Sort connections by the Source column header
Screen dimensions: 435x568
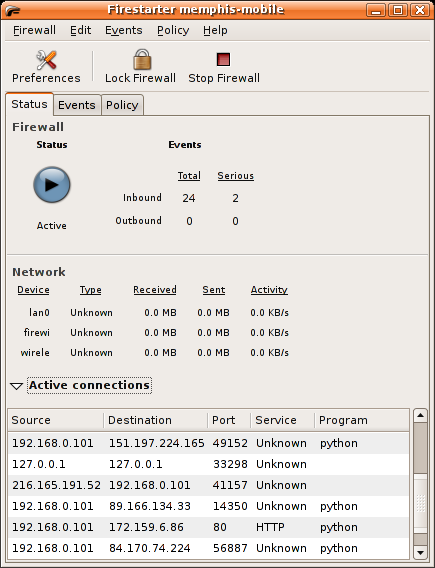[x=56, y=420]
